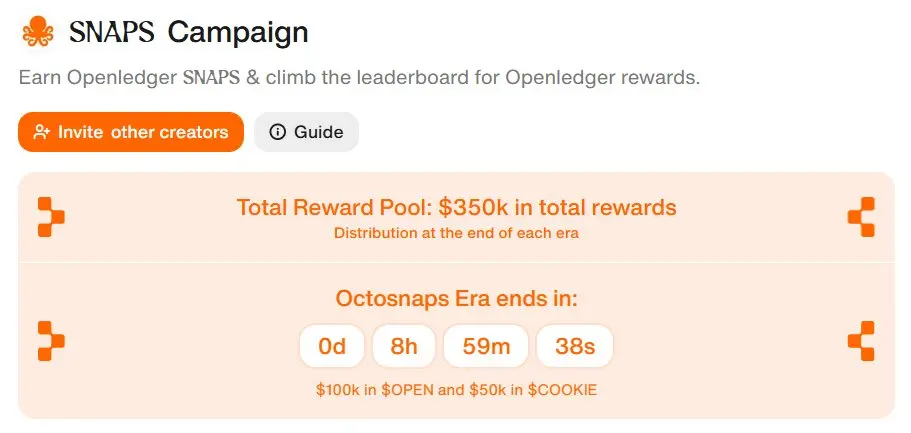Select the 38s seconds countdown box

click(x=575, y=346)
